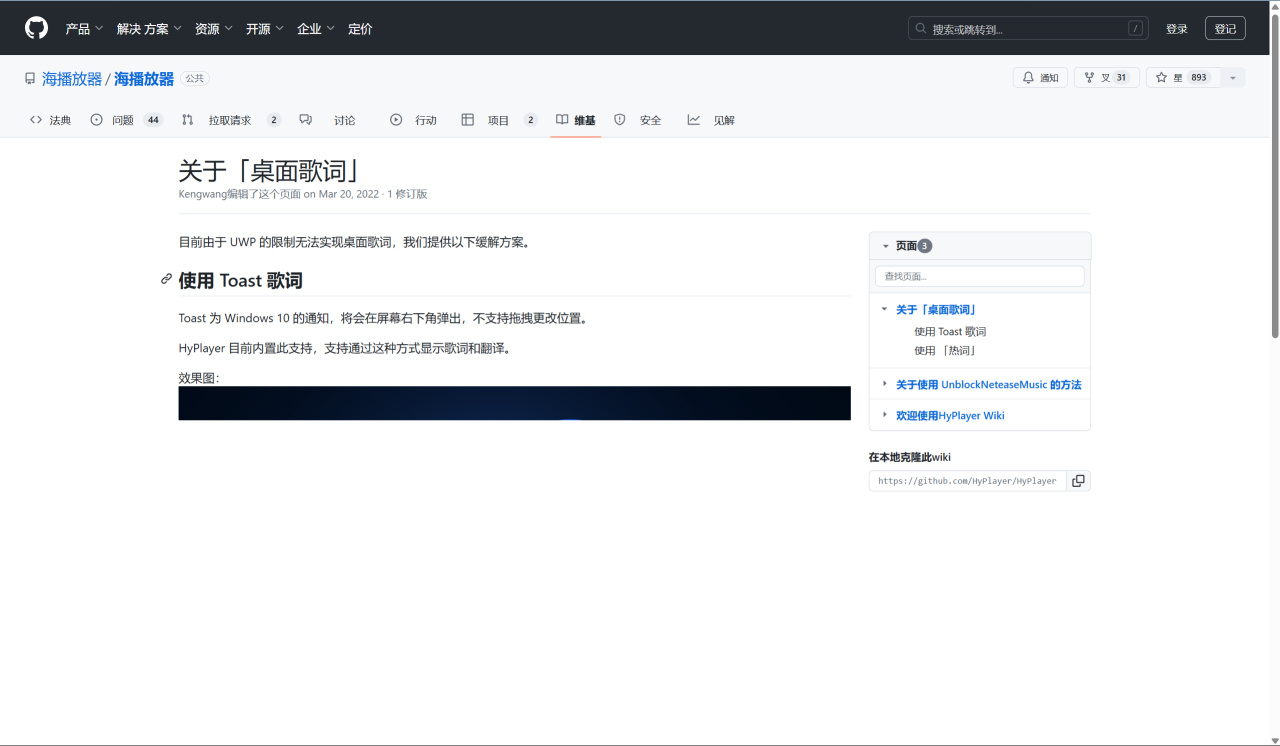Click the Kengwang author name

tap(202, 194)
